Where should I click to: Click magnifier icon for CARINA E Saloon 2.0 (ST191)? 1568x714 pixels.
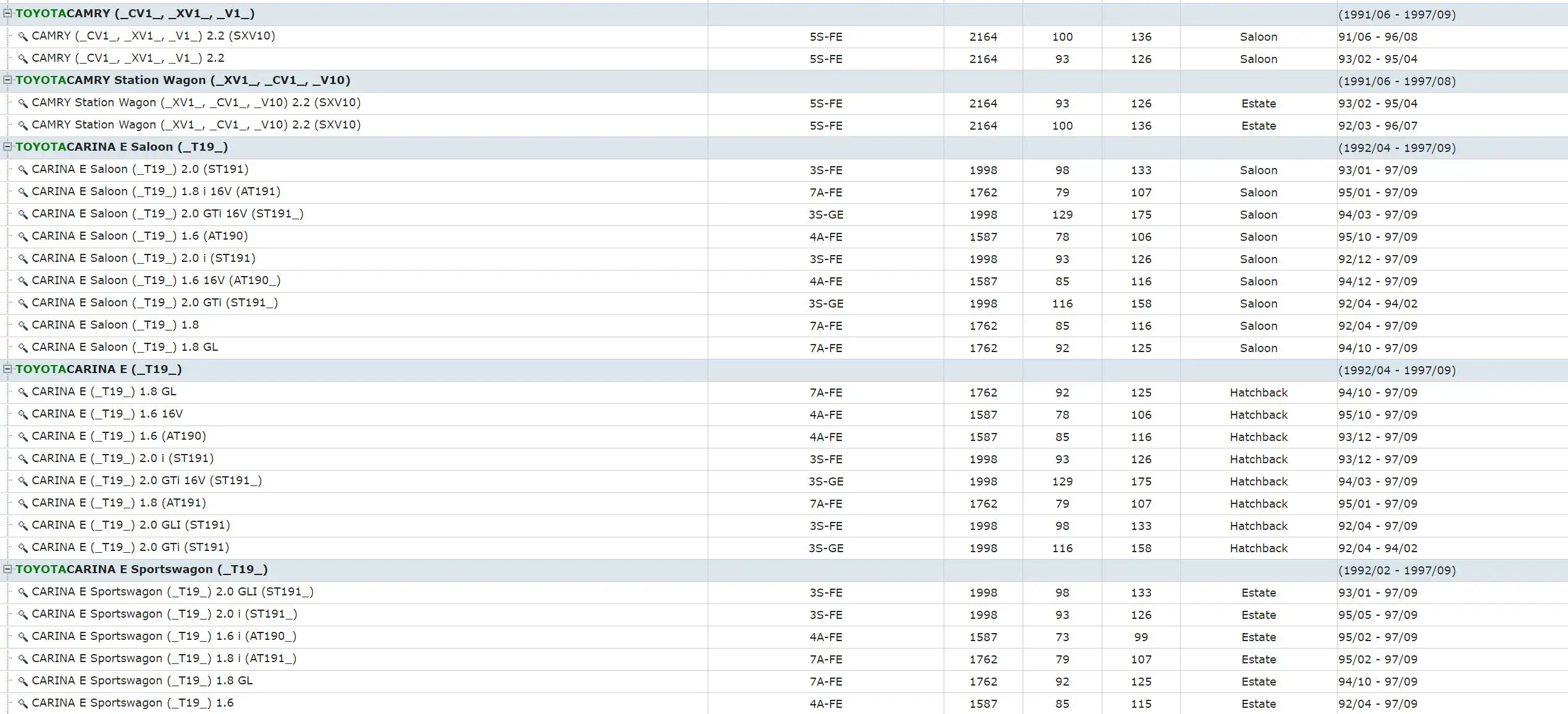[23, 170]
